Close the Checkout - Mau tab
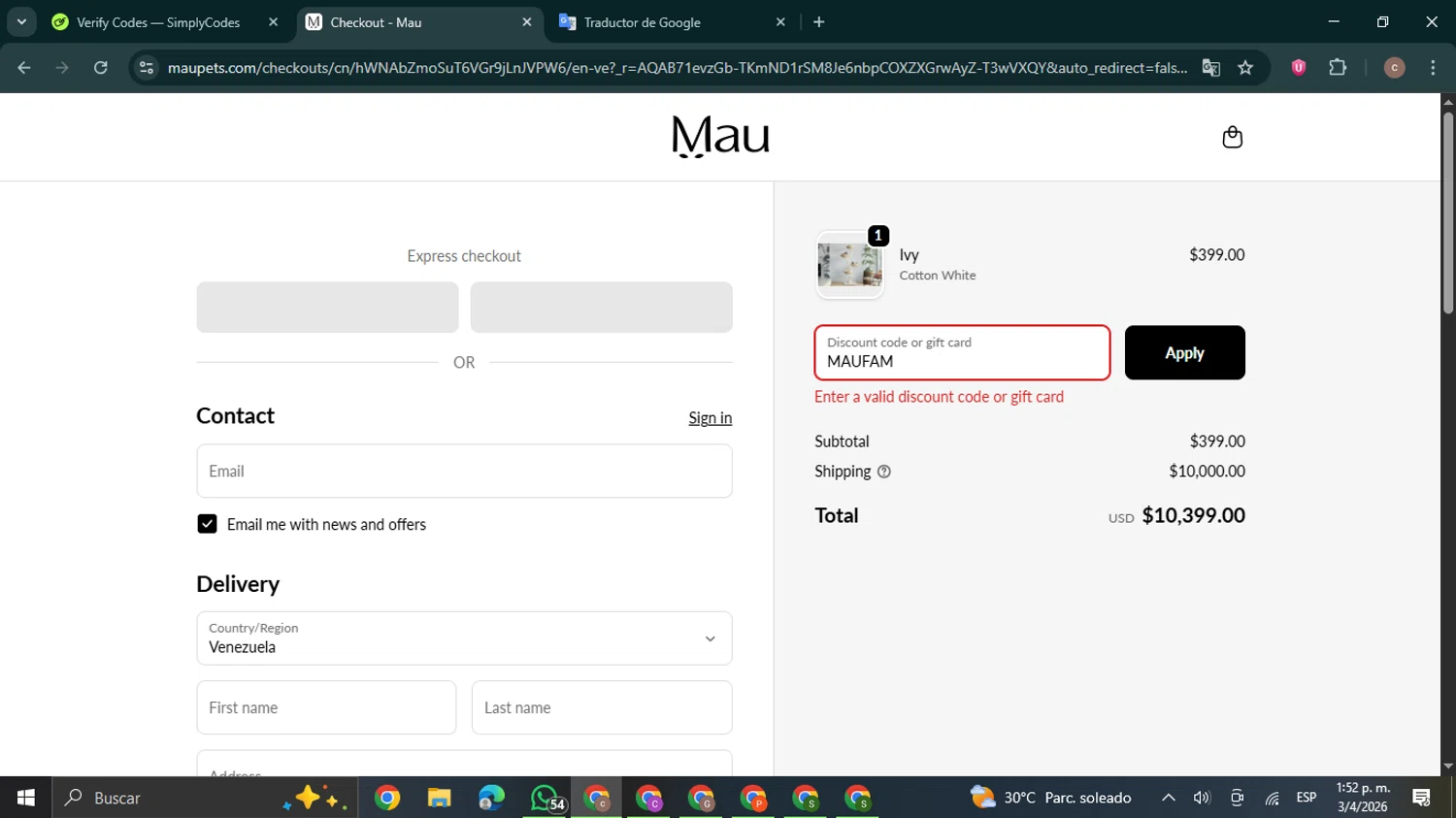1456x818 pixels. click(x=527, y=22)
